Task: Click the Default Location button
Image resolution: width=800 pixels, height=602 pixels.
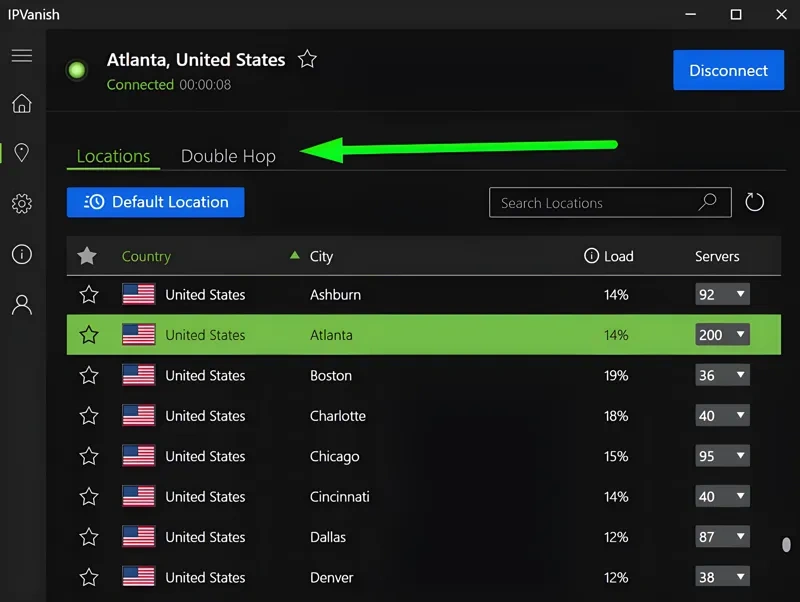Action: pos(156,202)
